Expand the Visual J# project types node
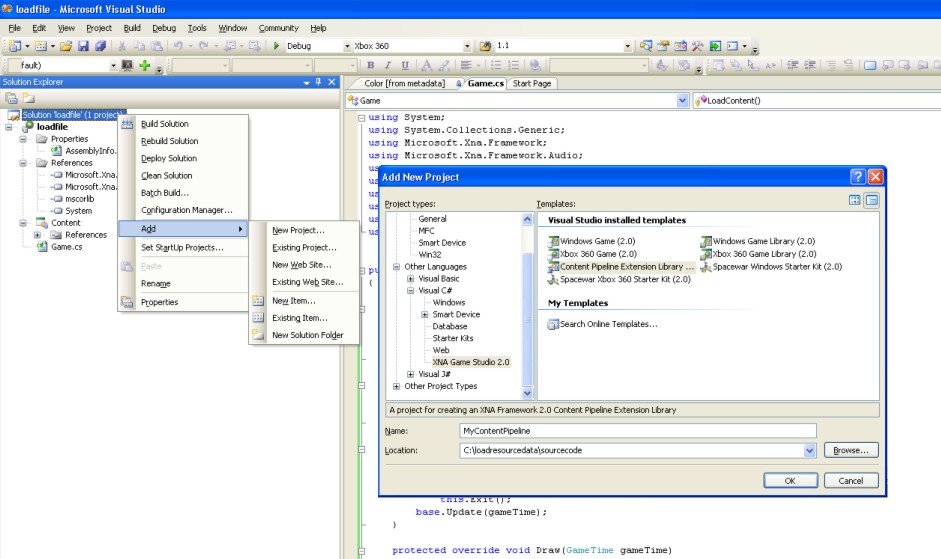Viewport: 941px width, 559px height. pyautogui.click(x=410, y=374)
